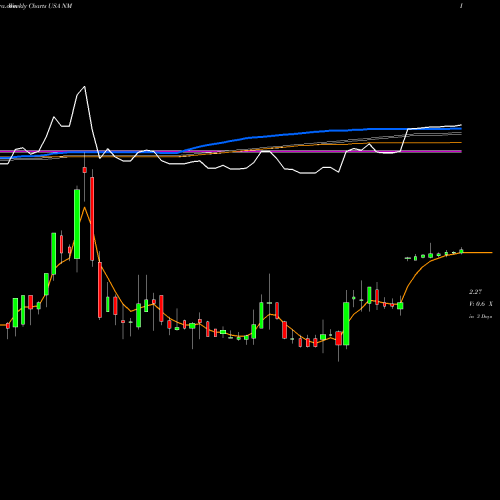Click the 'in 2 Days' label
This screenshot has width=500, height=500.
(480, 316)
